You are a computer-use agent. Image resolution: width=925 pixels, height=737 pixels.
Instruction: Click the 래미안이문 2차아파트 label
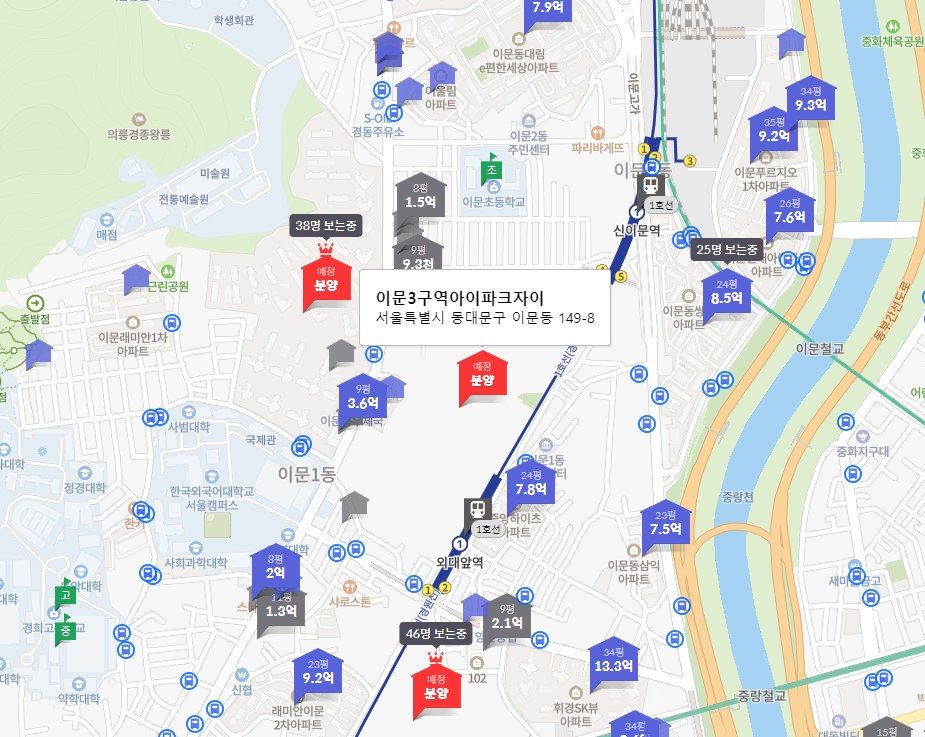[297, 717]
